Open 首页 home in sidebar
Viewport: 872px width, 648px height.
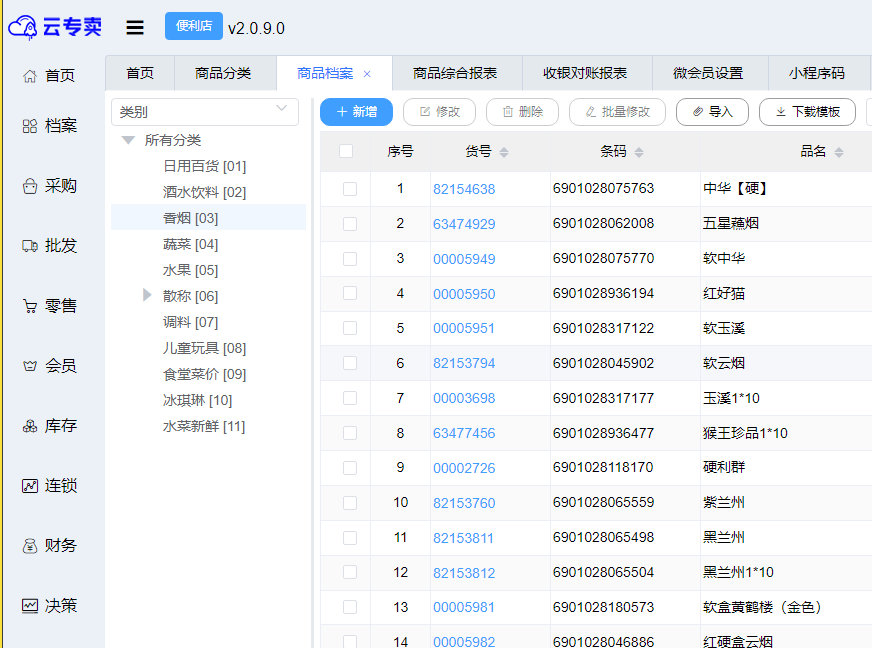pos(50,76)
